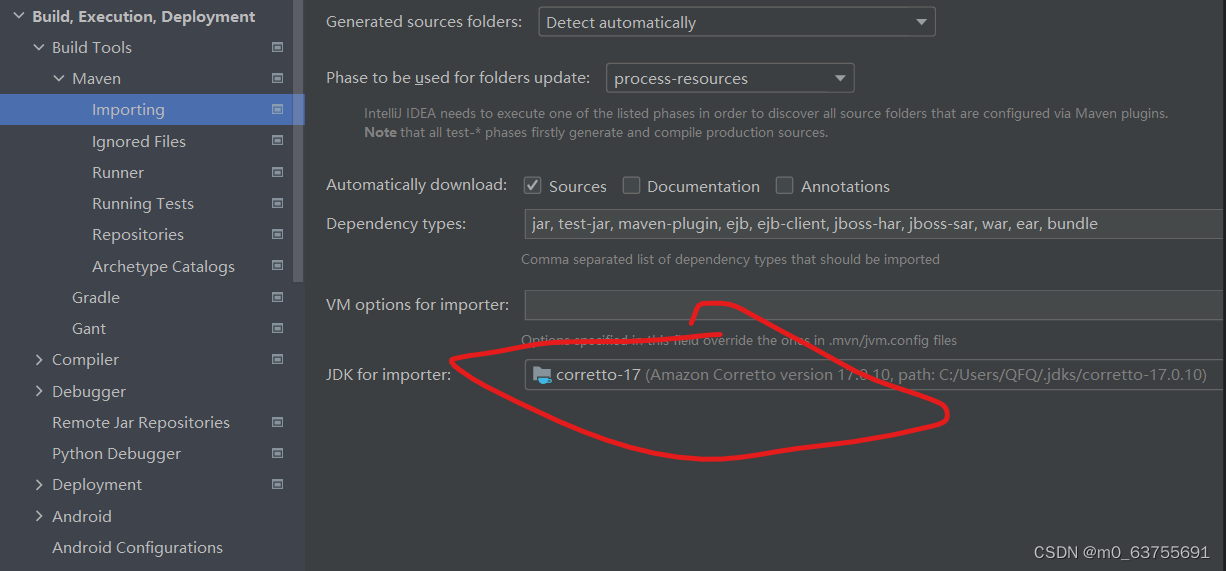The height and width of the screenshot is (571, 1226).
Task: Click the corretto-17 JDK folder icon
Action: tap(542, 375)
